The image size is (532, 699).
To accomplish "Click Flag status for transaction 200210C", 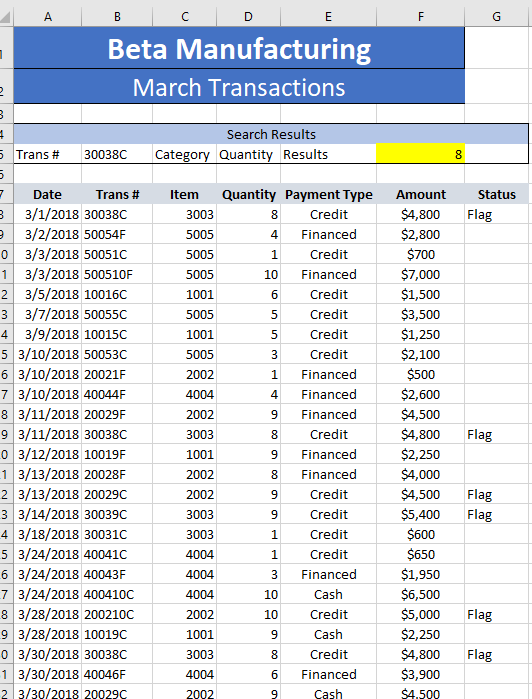I will click(x=496, y=614).
